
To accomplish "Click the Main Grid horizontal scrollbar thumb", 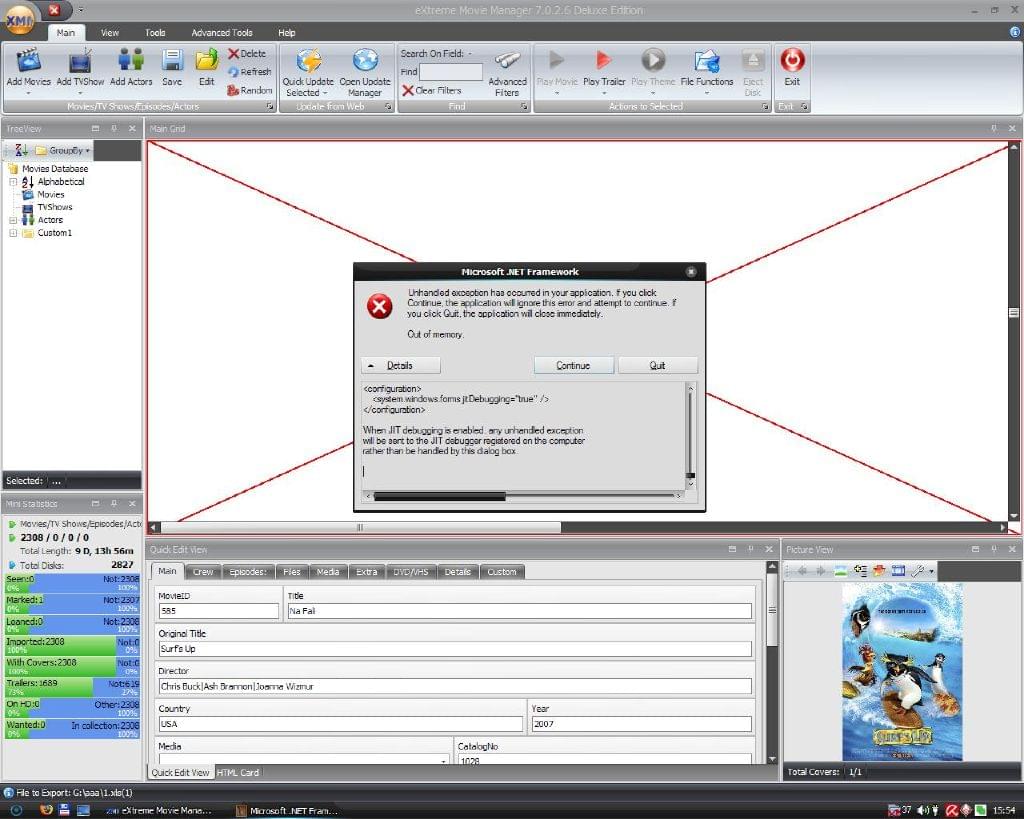I will click(x=360, y=527).
